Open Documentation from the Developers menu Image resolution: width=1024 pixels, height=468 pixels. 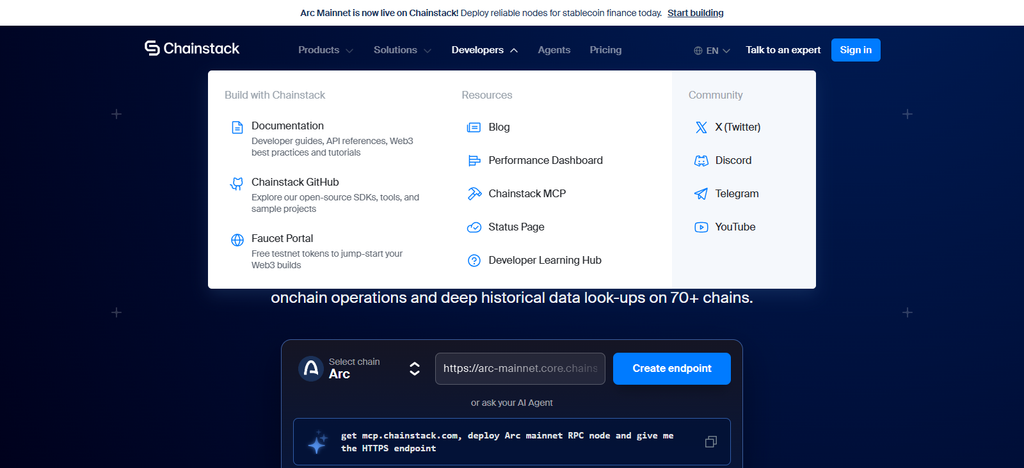(287, 126)
